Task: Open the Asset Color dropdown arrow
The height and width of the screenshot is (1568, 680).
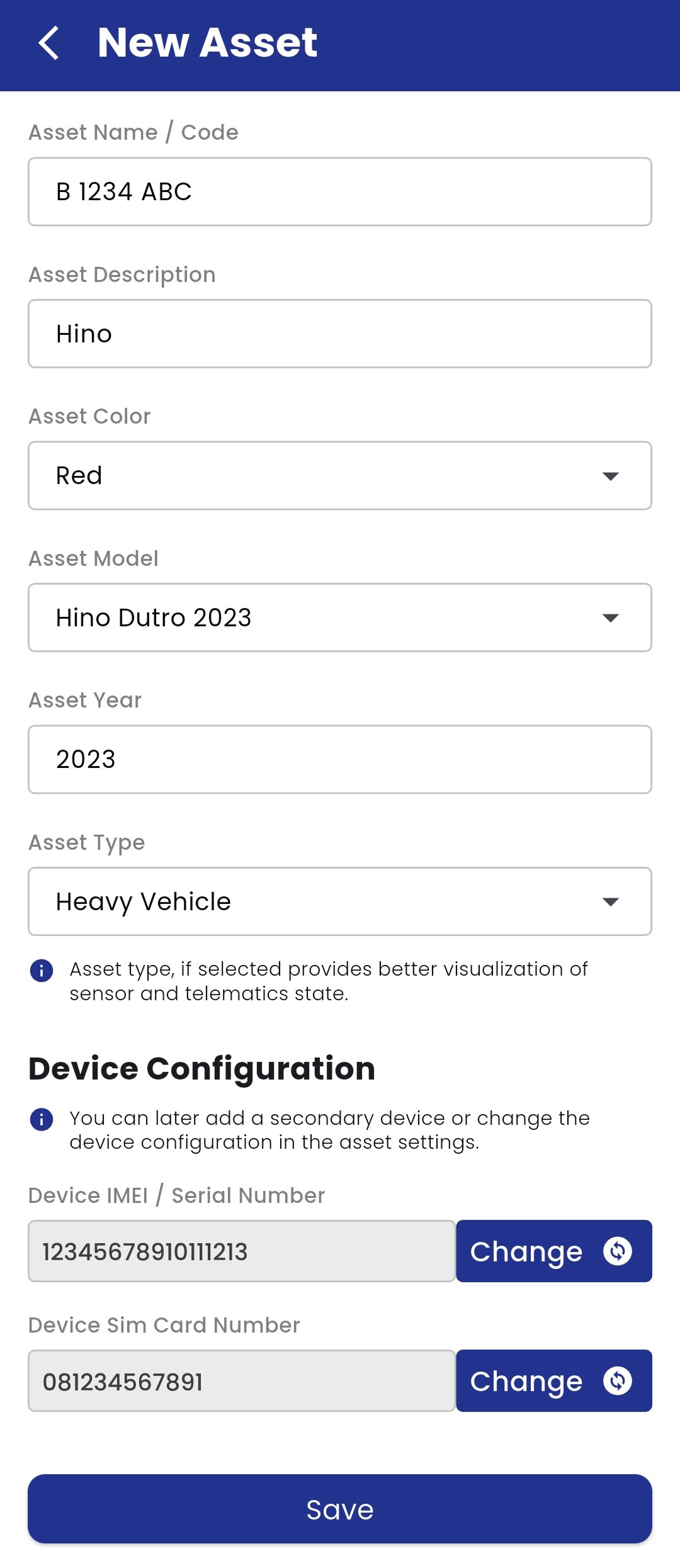Action: [x=610, y=476]
